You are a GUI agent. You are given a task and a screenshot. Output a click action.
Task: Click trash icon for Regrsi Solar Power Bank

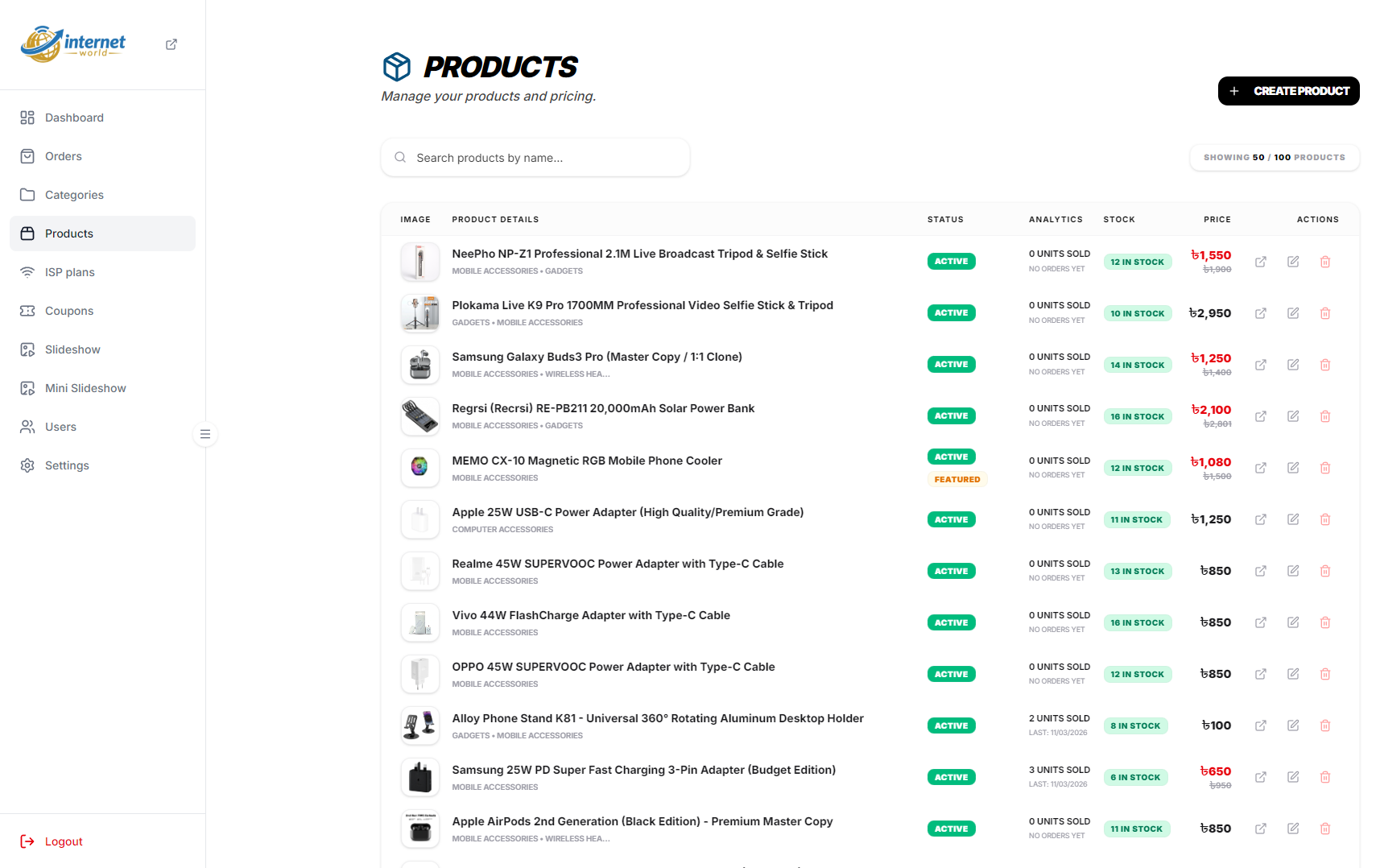coord(1324,416)
